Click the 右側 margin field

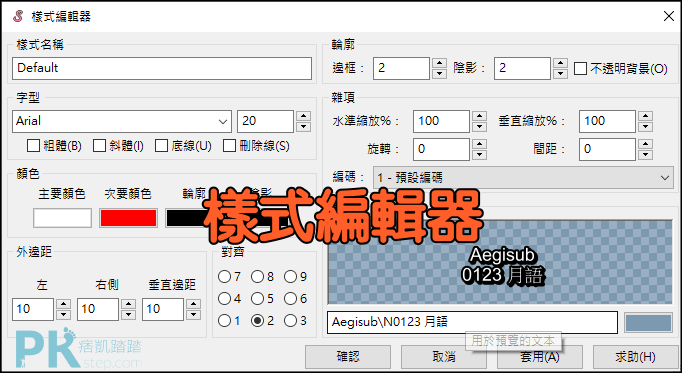pos(98,309)
